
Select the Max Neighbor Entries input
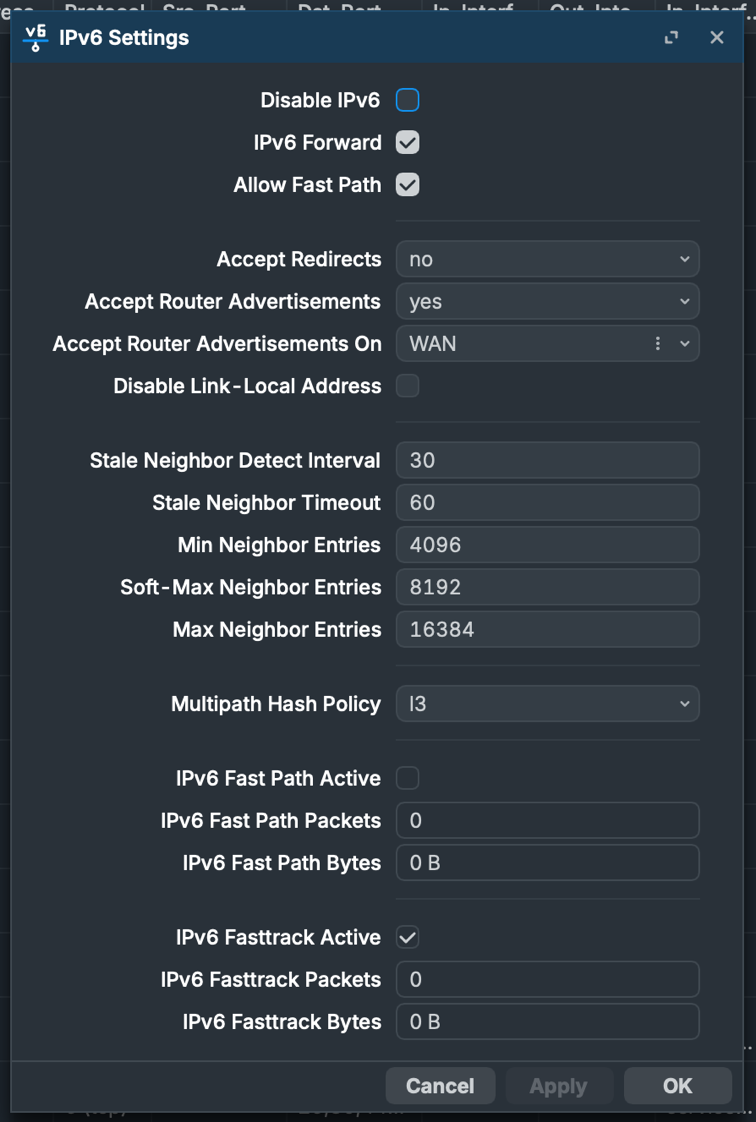548,630
